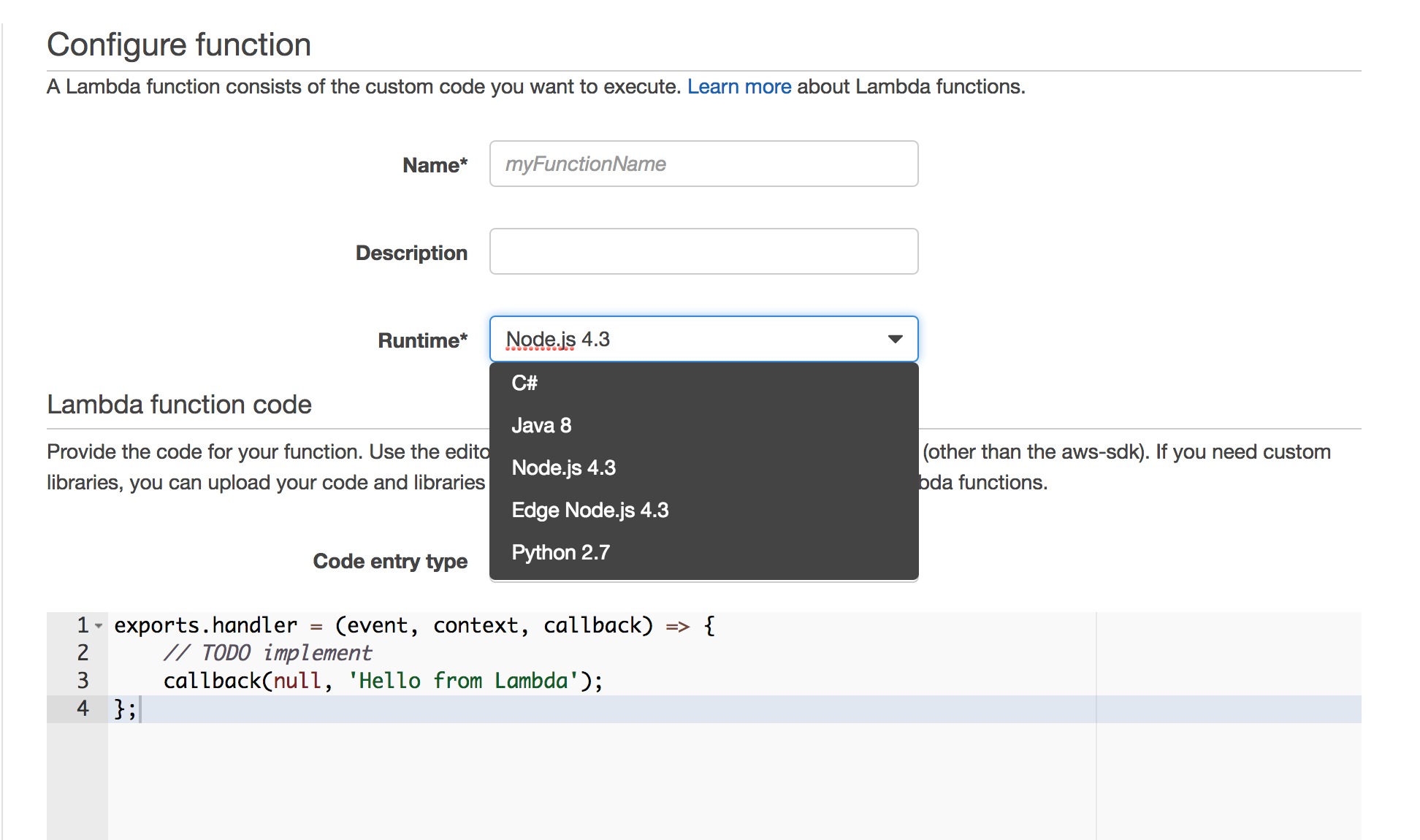The width and height of the screenshot is (1420, 840).
Task: Click the TODO implement comment line
Action: (267, 652)
